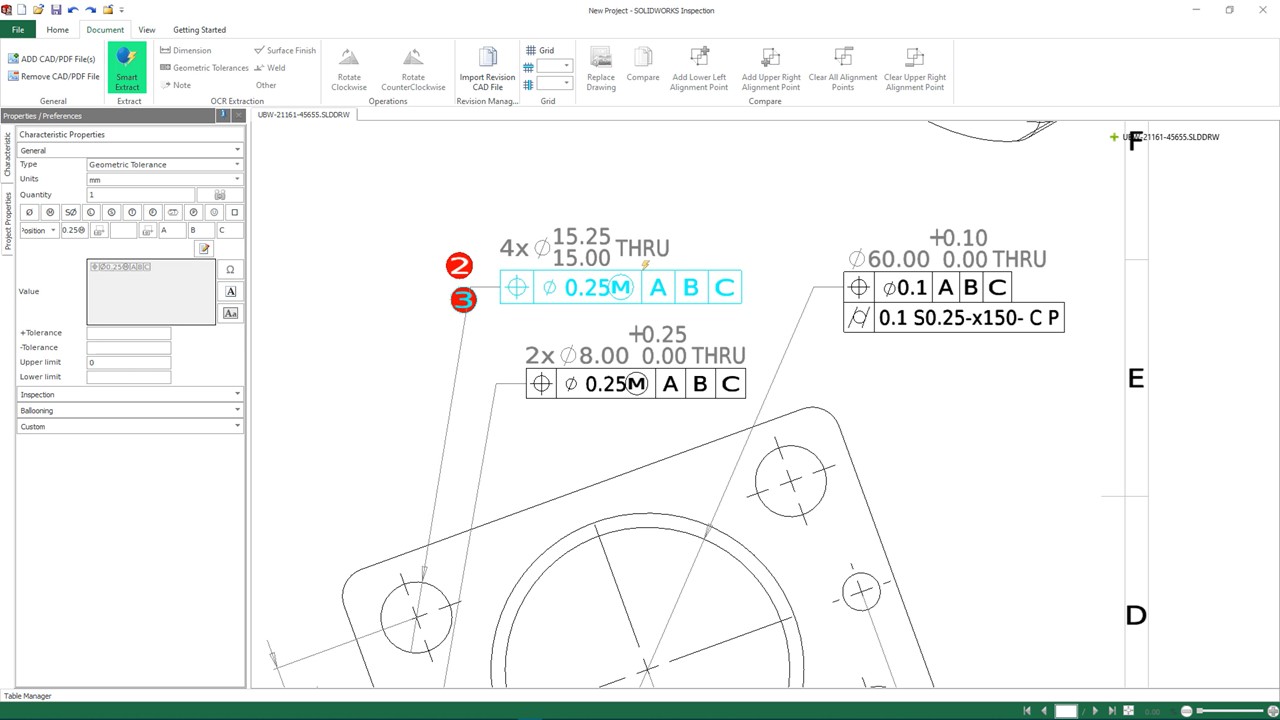
Task: Clear All Alignment Points
Action: 843,68
